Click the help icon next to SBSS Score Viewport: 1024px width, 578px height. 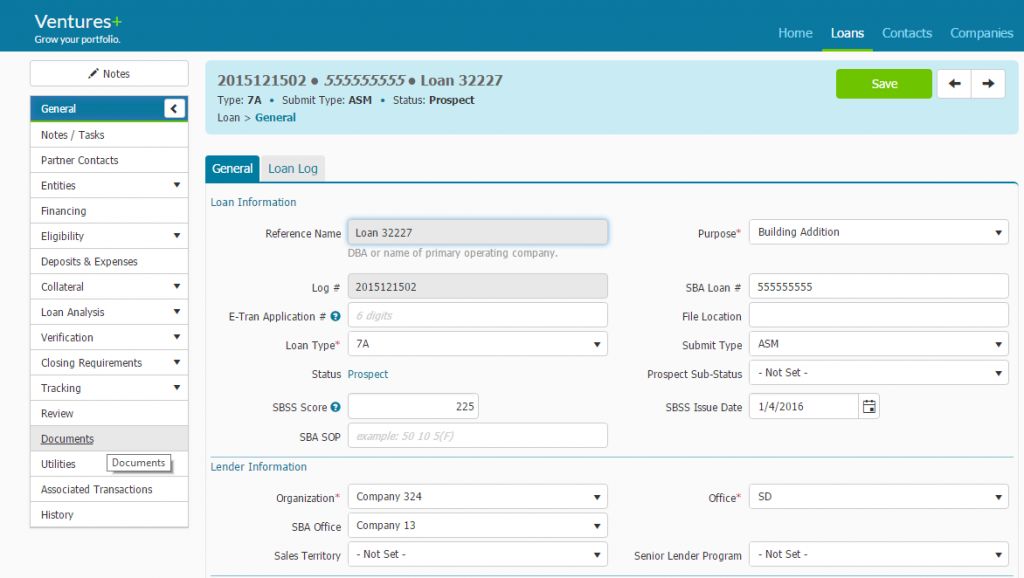[336, 407]
